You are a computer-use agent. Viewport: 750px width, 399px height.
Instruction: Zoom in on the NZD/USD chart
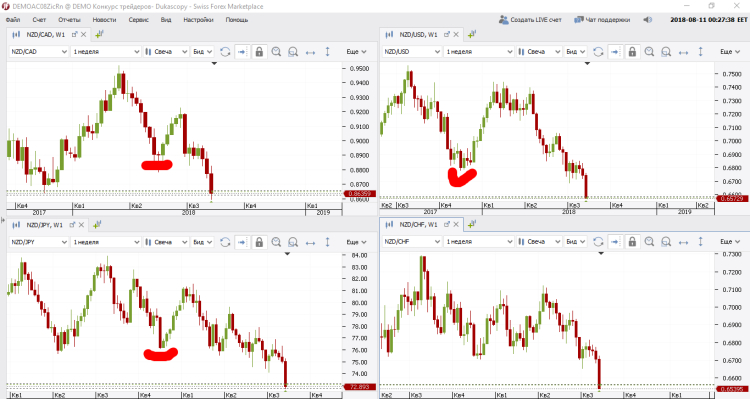[x=649, y=52]
